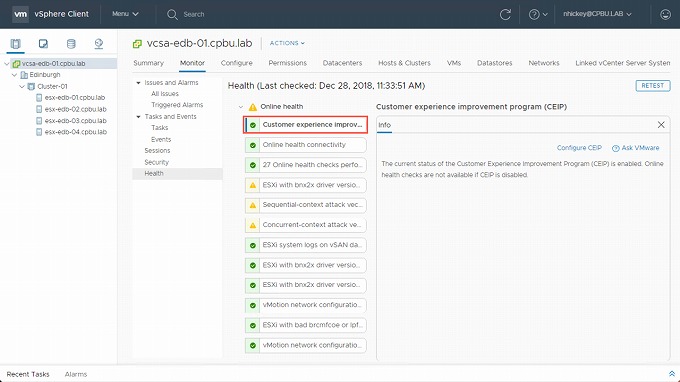Click host icon for esx-edb-02.cpbu.lab
The width and height of the screenshot is (680, 382).
[39, 109]
